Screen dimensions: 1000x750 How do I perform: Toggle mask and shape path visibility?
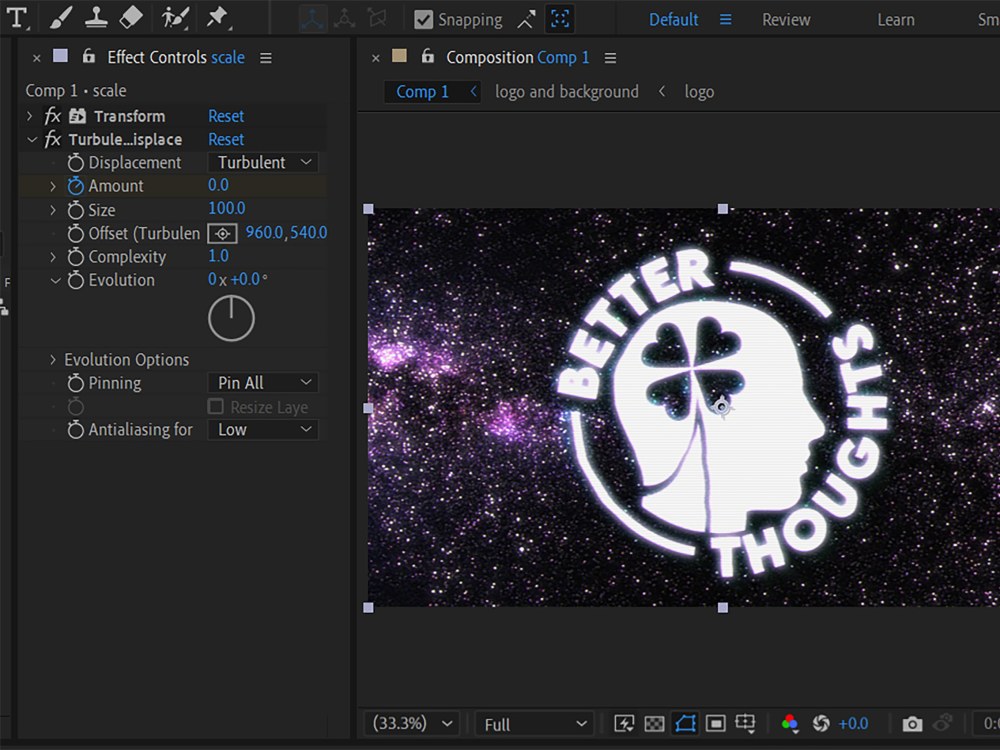point(684,722)
